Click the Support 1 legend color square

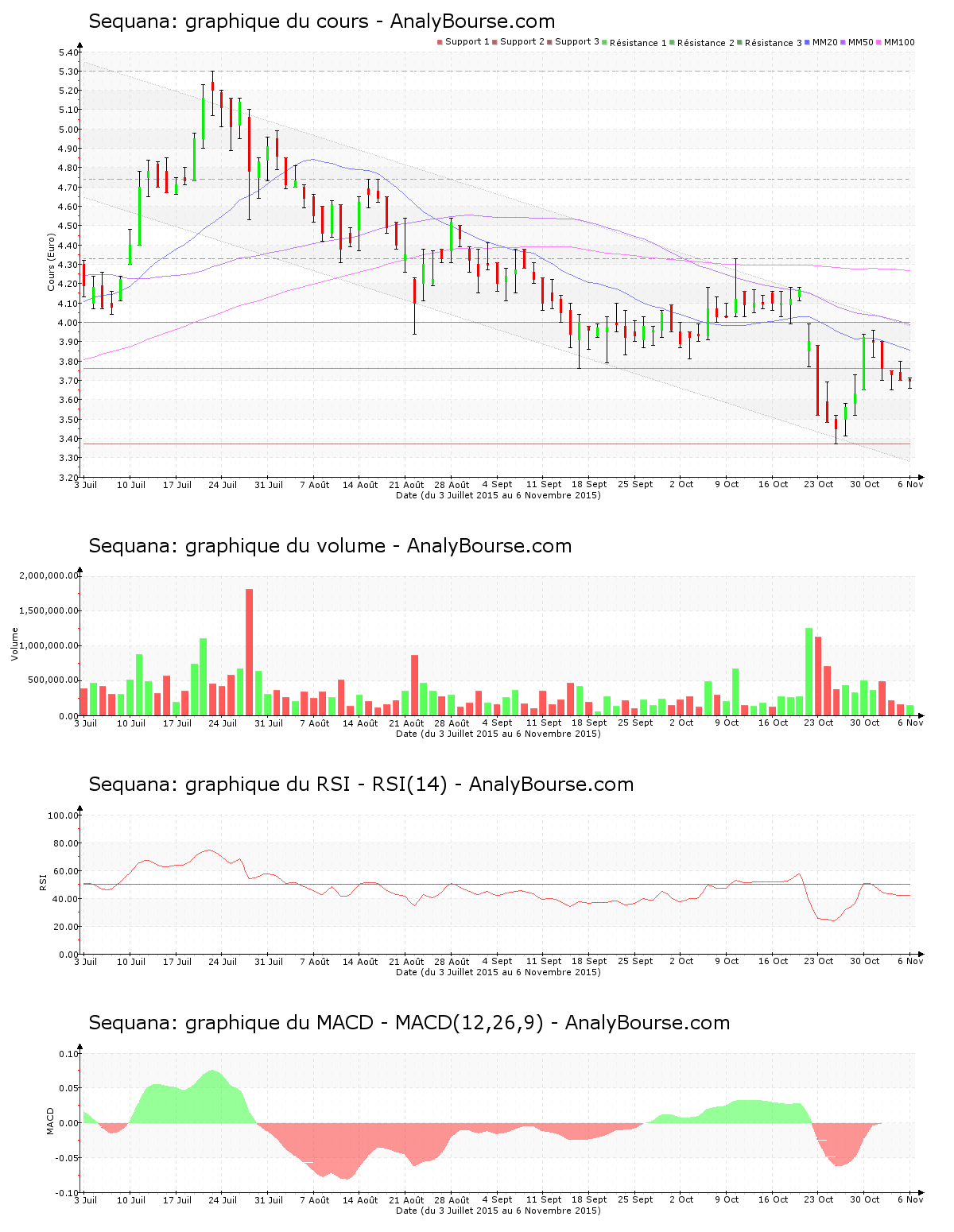(440, 42)
